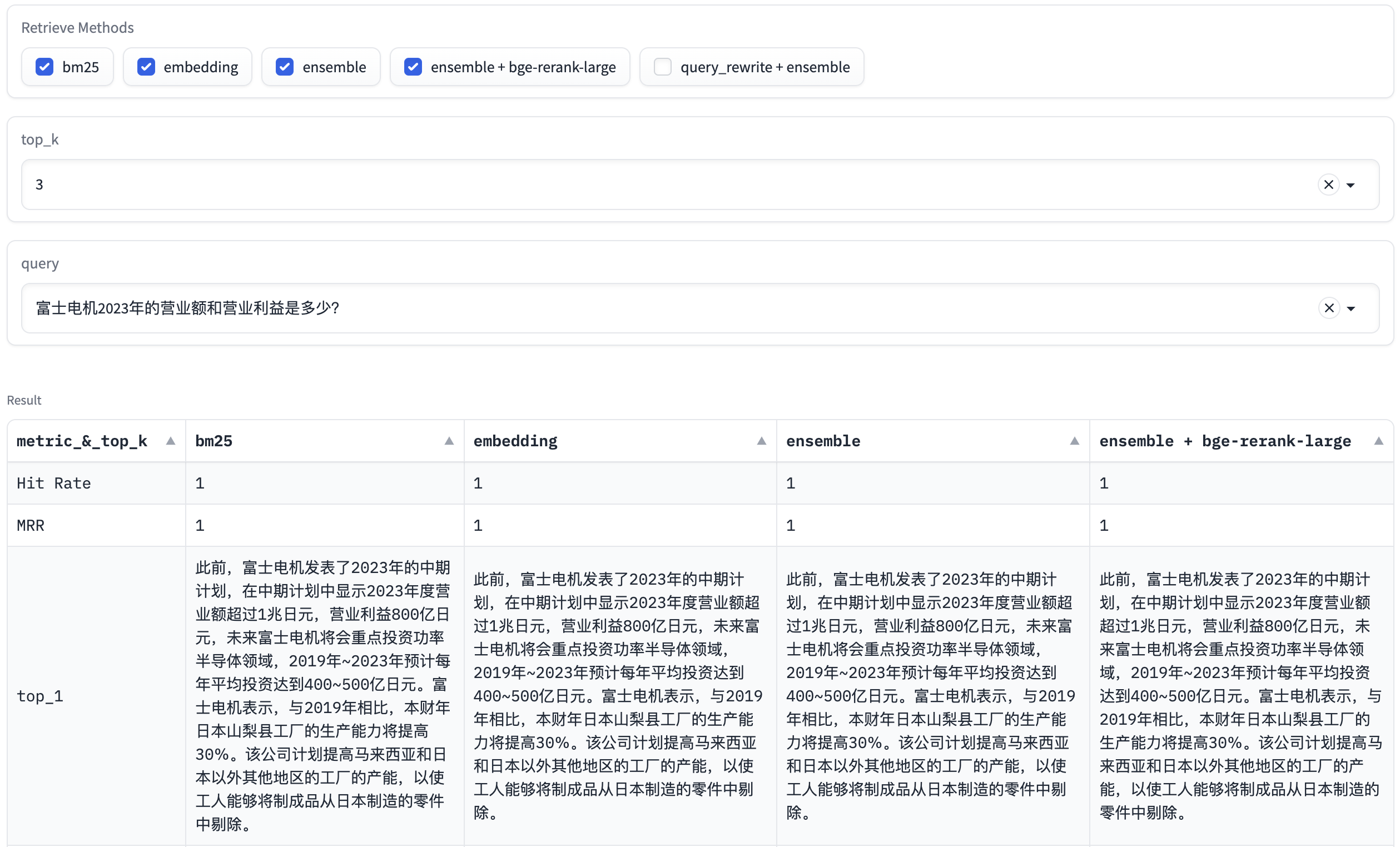Click the Result label
This screenshot has height=847, width=1400.
24,400
